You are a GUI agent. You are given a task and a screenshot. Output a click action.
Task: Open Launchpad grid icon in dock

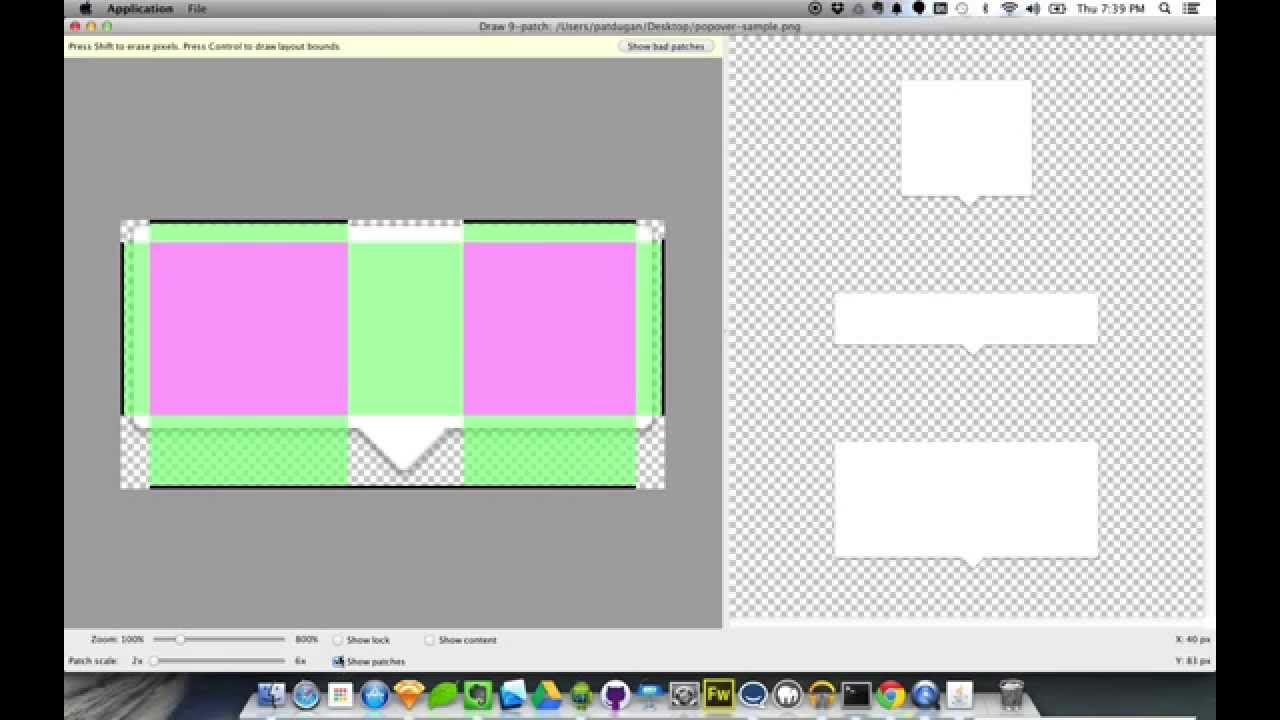pos(340,694)
